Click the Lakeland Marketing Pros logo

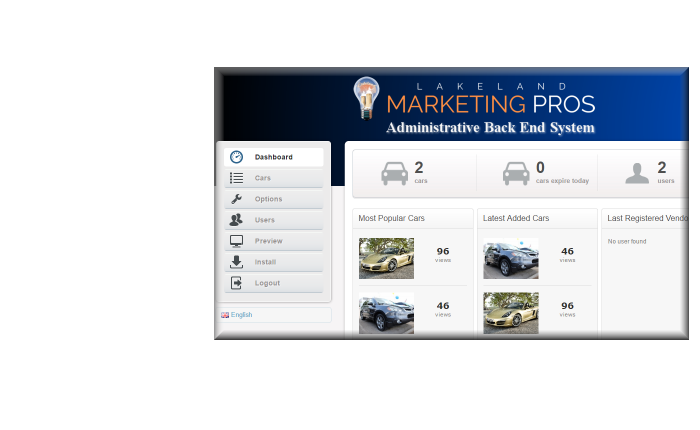pos(475,98)
